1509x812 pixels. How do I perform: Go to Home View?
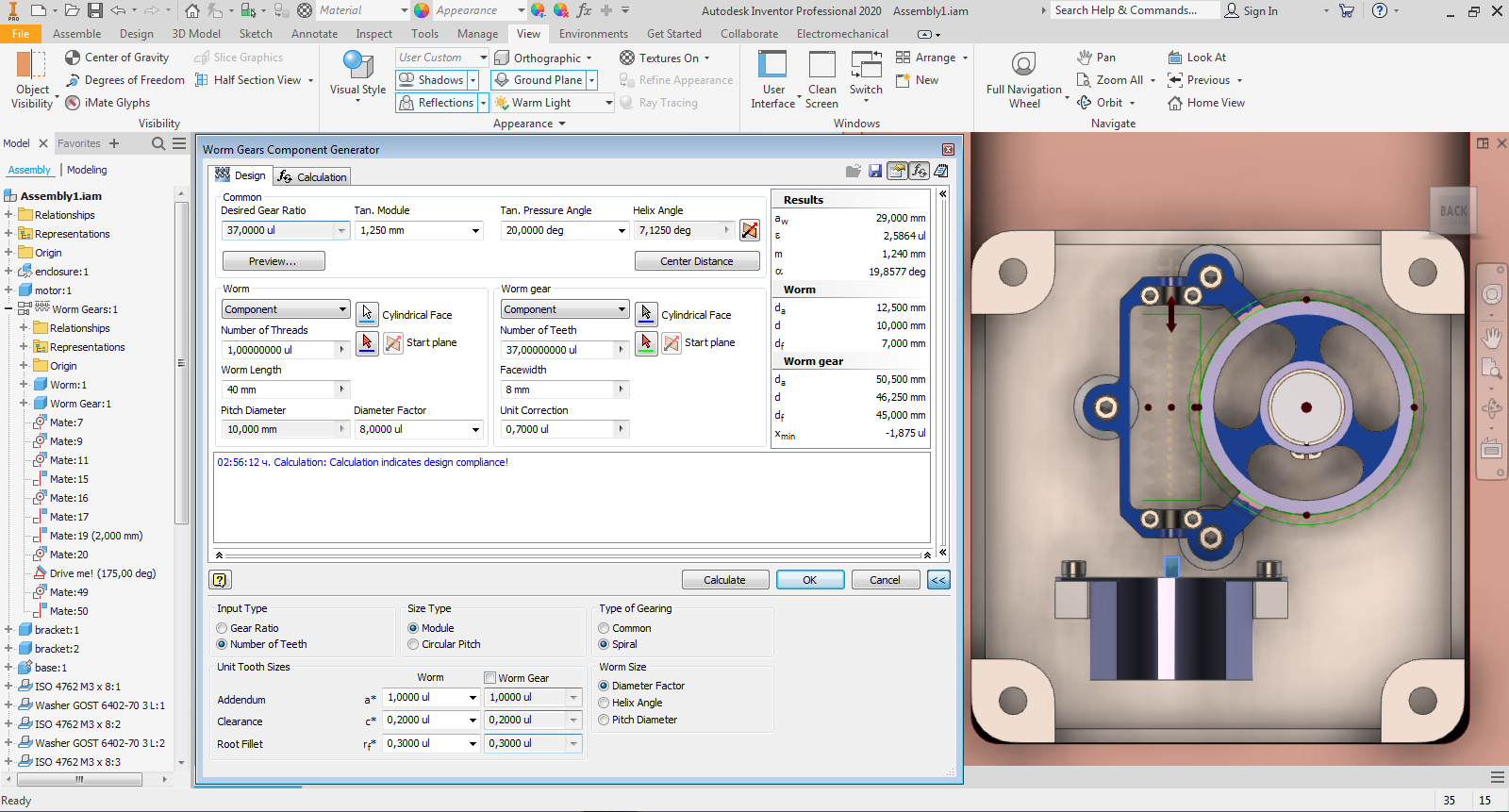(x=1206, y=103)
